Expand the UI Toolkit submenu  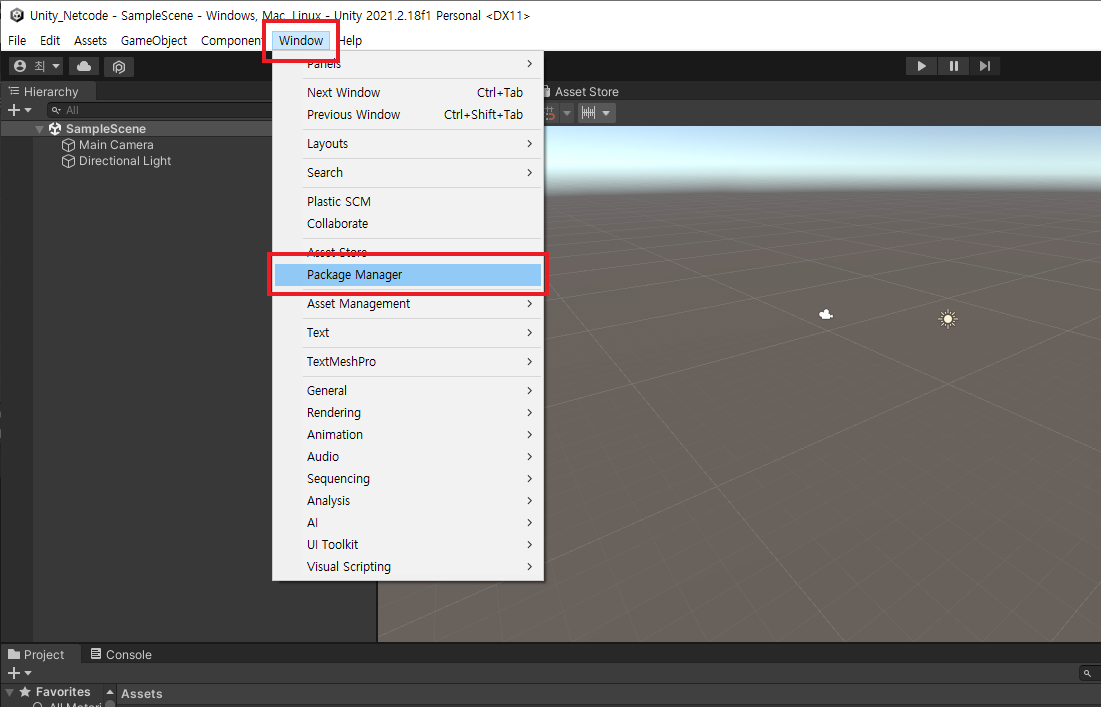[408, 544]
